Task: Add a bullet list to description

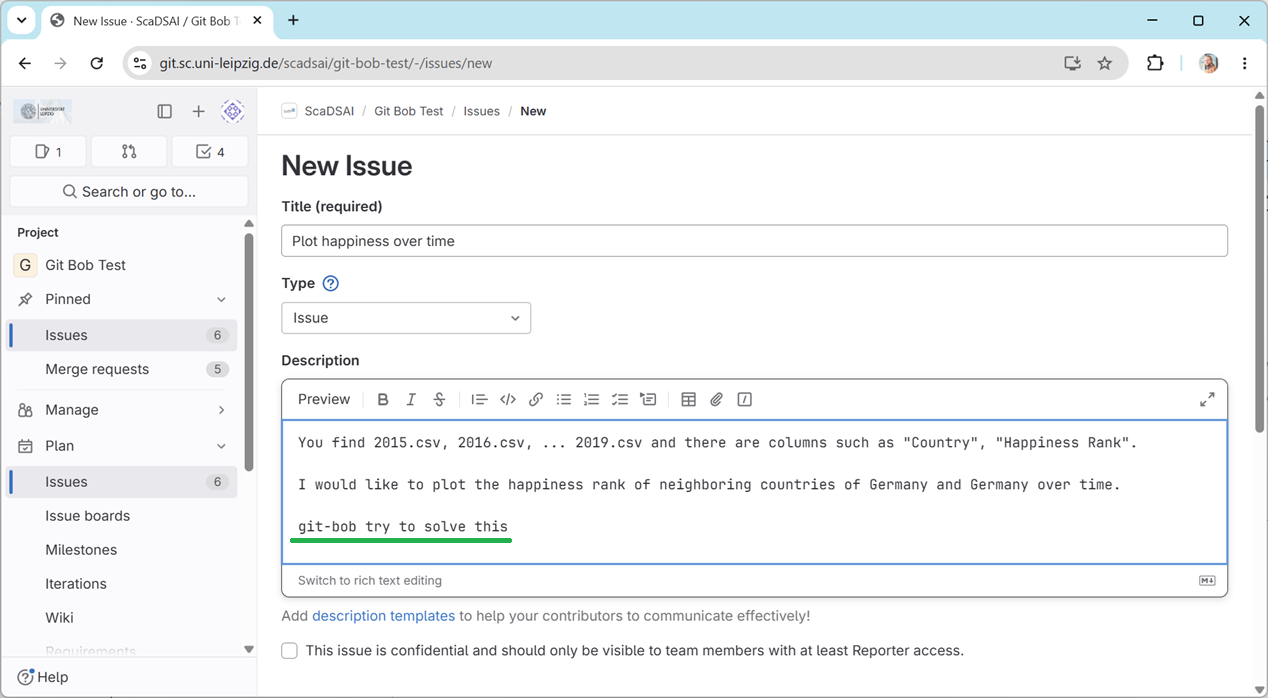Action: [x=564, y=399]
